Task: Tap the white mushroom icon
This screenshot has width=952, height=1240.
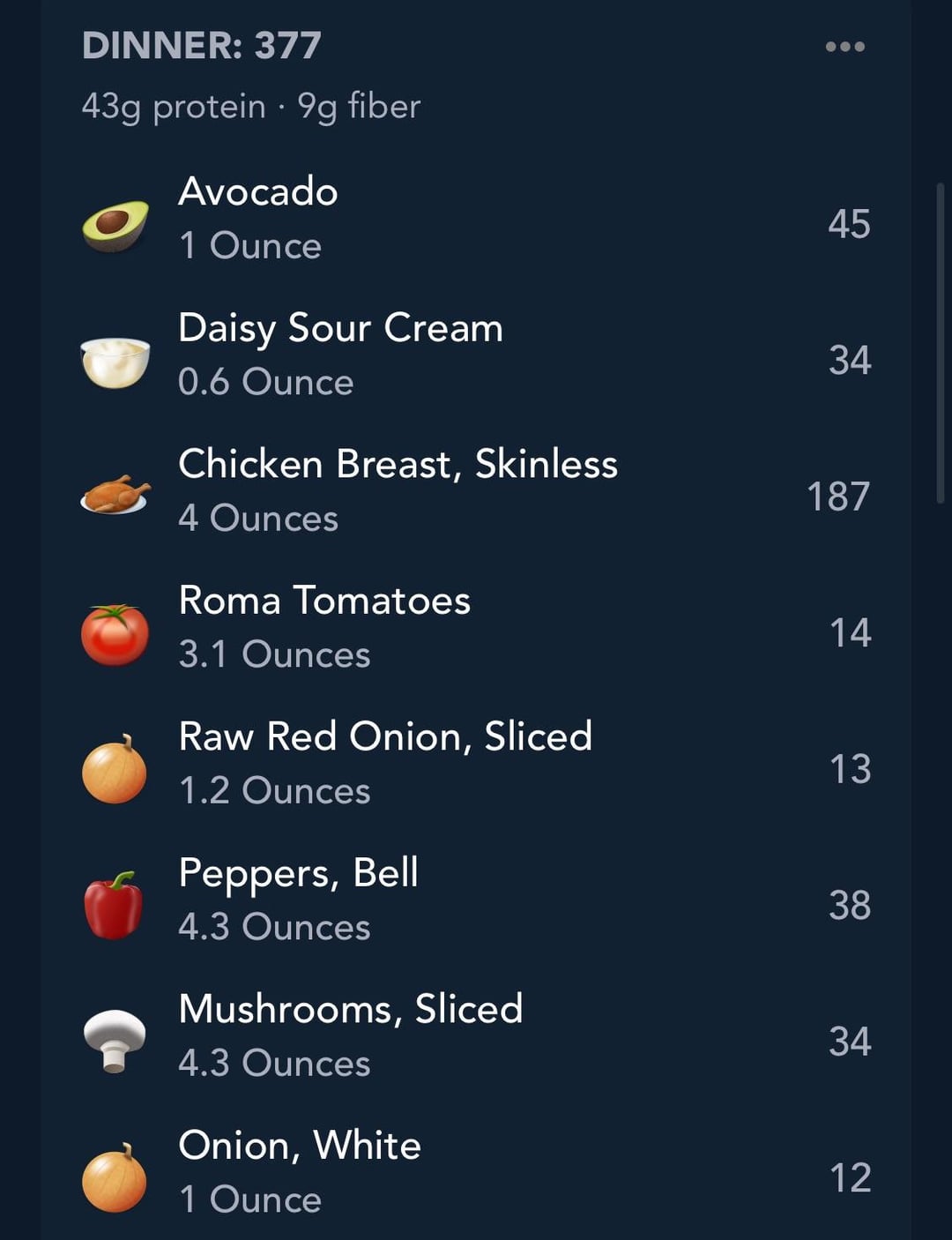Action: tap(115, 1040)
